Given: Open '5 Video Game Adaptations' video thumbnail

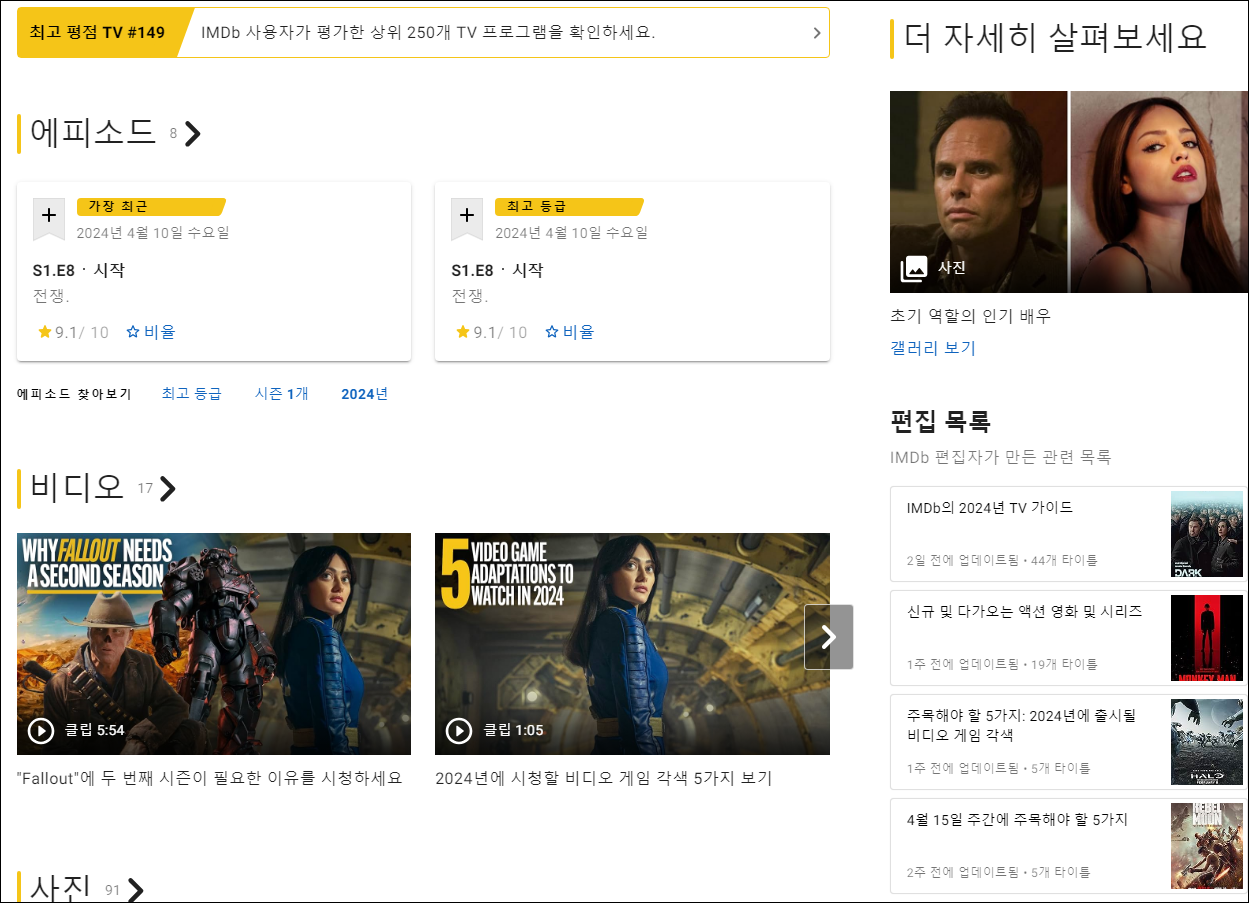Looking at the screenshot, I should point(632,644).
